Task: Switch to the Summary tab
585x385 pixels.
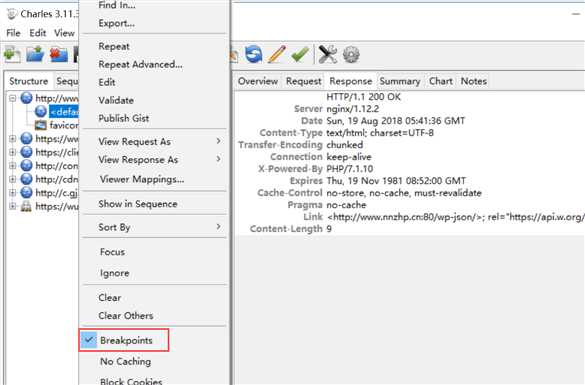Action: click(x=400, y=81)
